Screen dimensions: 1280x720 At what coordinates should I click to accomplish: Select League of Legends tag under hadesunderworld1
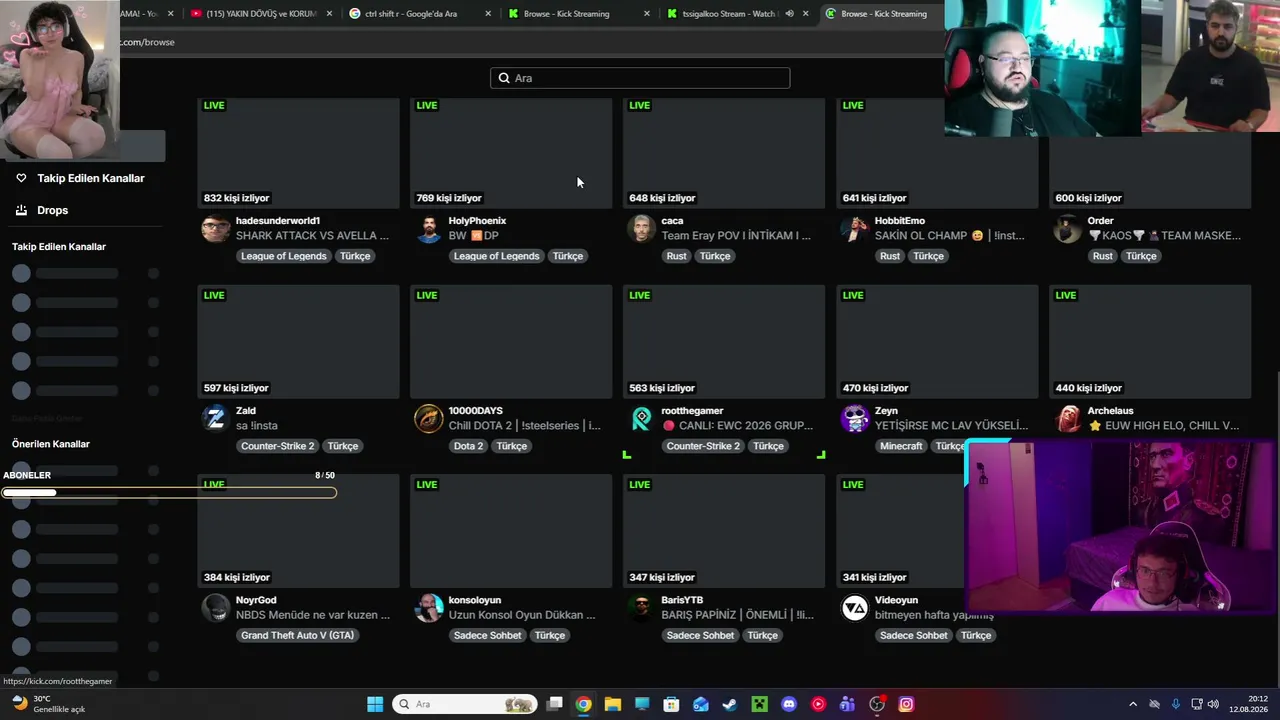(284, 256)
